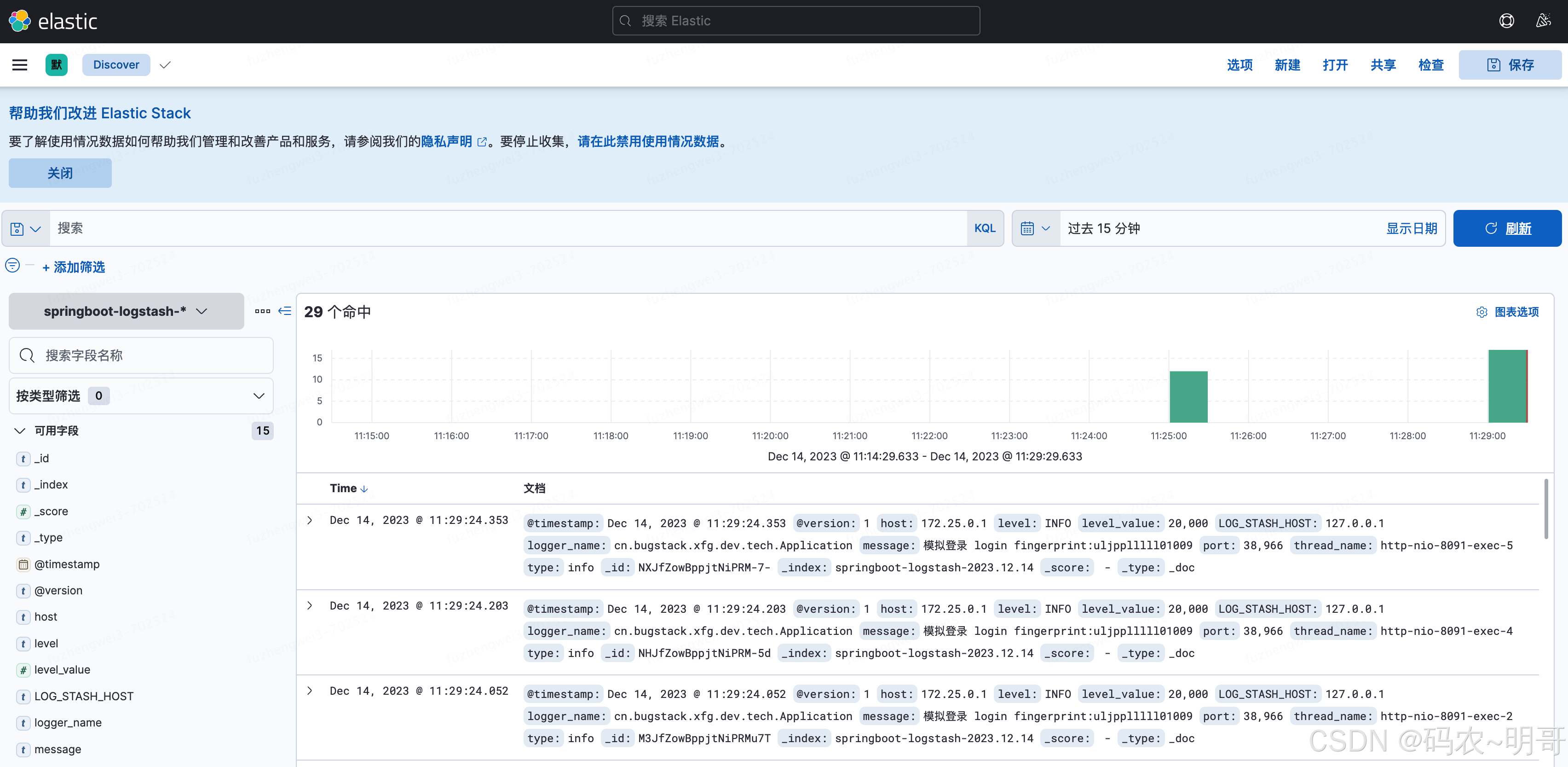Click the disable usage data link
This screenshot has width=1568, height=767.
(648, 141)
